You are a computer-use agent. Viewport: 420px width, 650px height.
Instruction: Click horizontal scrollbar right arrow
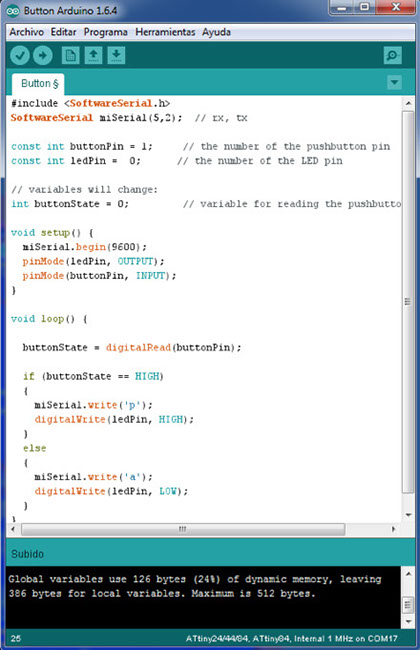[x=393, y=529]
